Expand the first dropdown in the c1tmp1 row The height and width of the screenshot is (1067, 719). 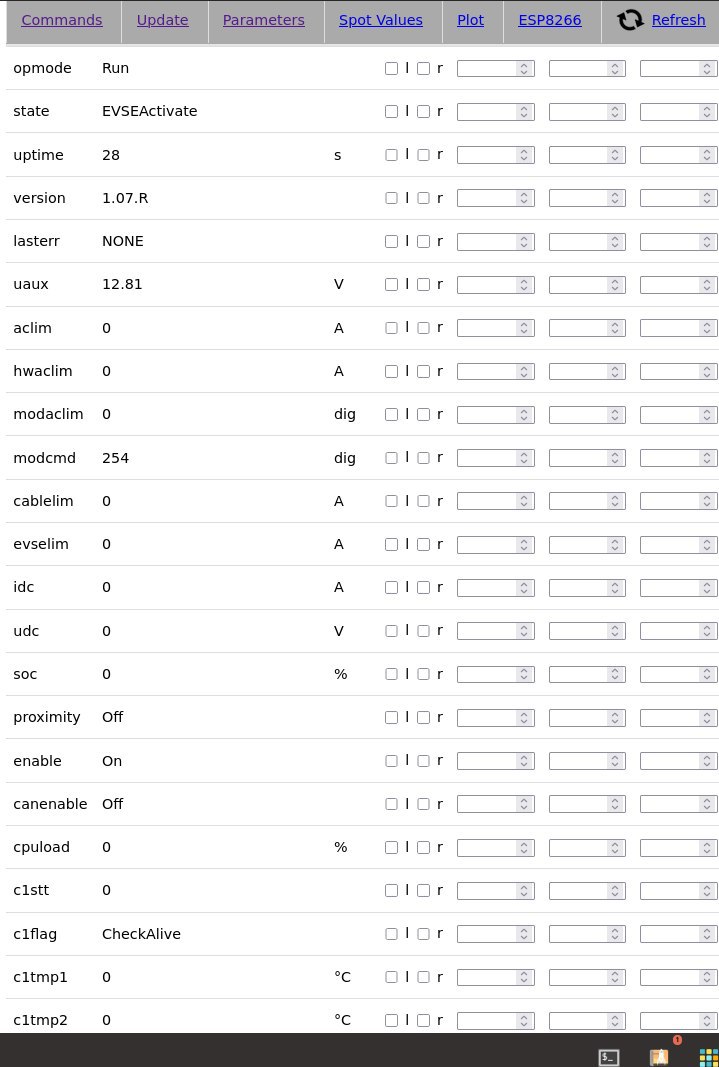point(496,978)
